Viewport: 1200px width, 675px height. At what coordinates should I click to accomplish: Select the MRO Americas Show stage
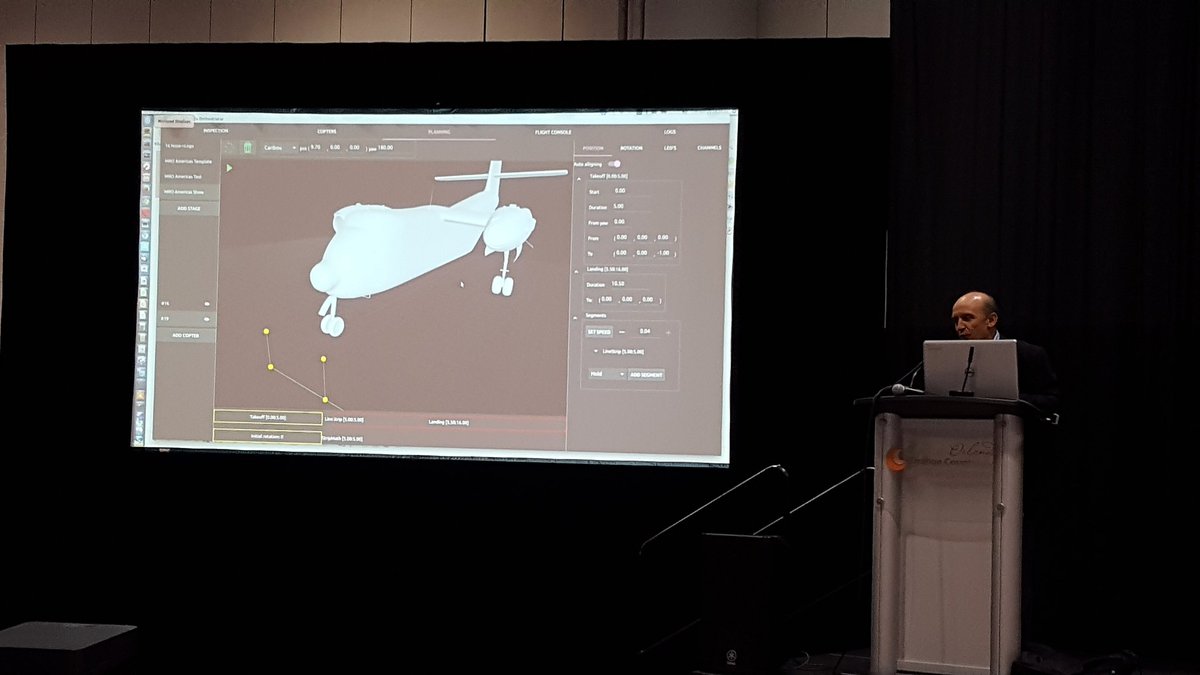coord(189,192)
